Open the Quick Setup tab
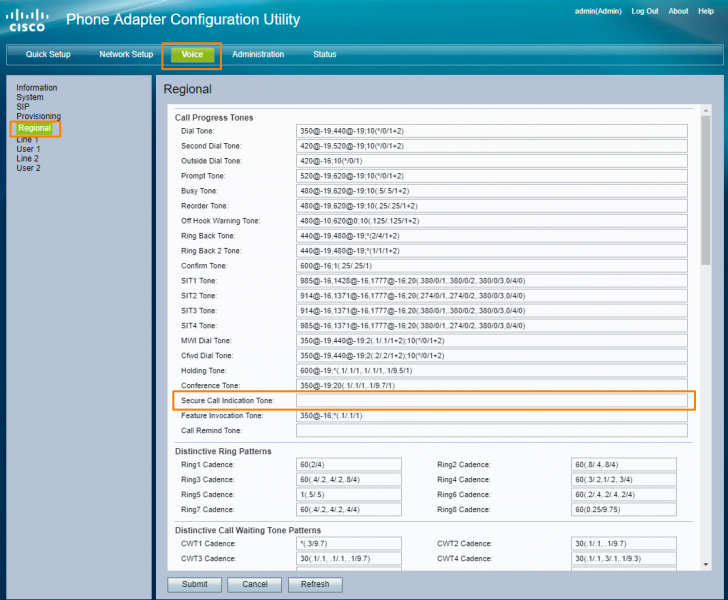Image resolution: width=728 pixels, height=600 pixels. click(x=48, y=54)
